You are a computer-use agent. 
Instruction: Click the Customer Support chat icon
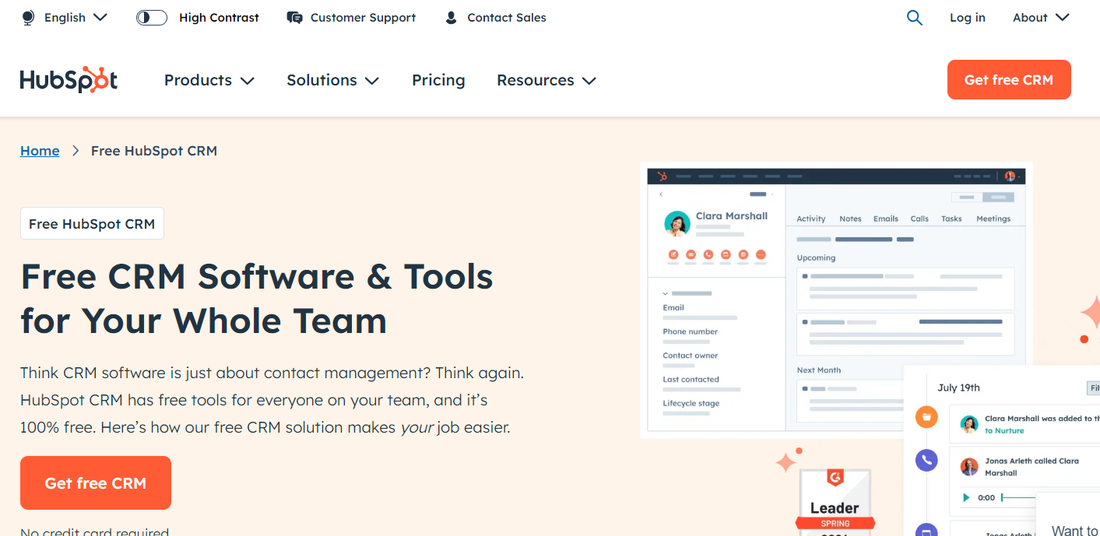[x=295, y=18]
